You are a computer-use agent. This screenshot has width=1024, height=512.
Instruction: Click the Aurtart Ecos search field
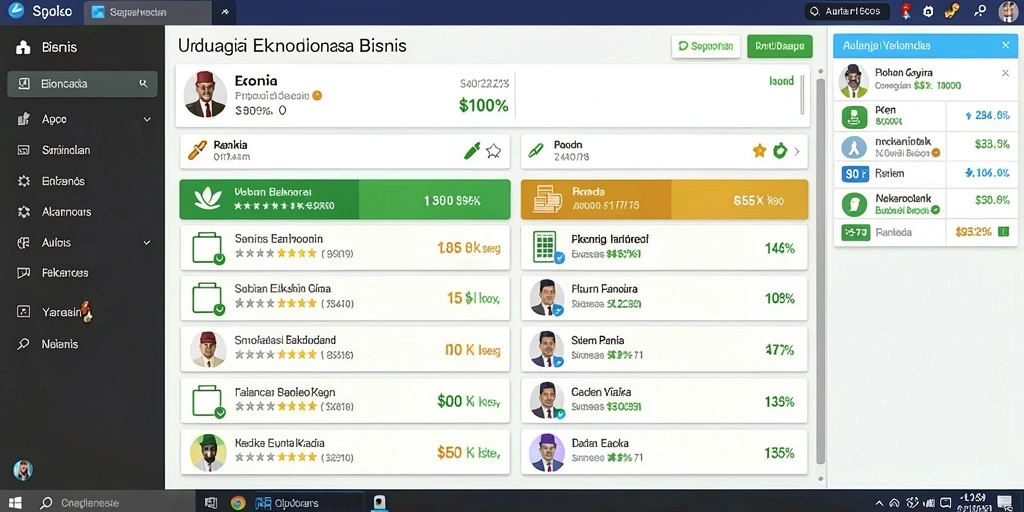[x=847, y=11]
